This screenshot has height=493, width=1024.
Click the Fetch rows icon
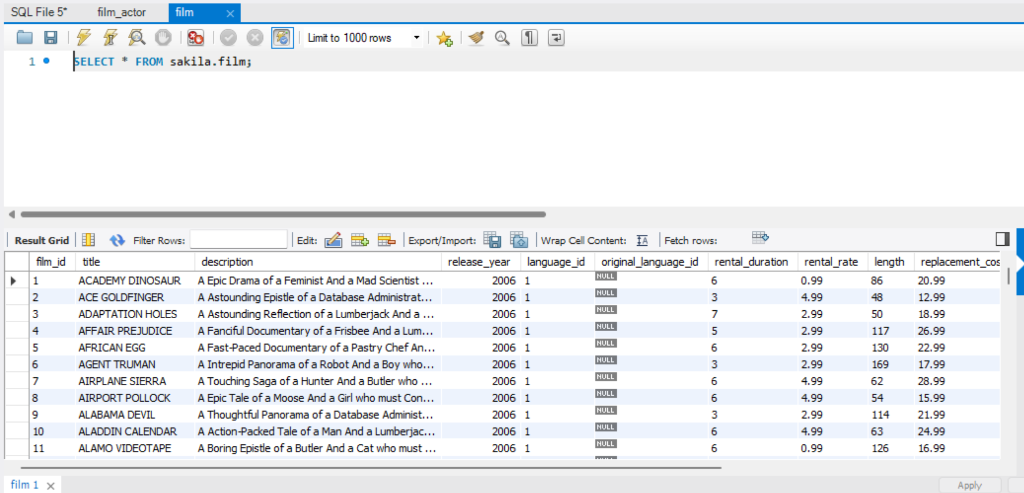pos(760,236)
